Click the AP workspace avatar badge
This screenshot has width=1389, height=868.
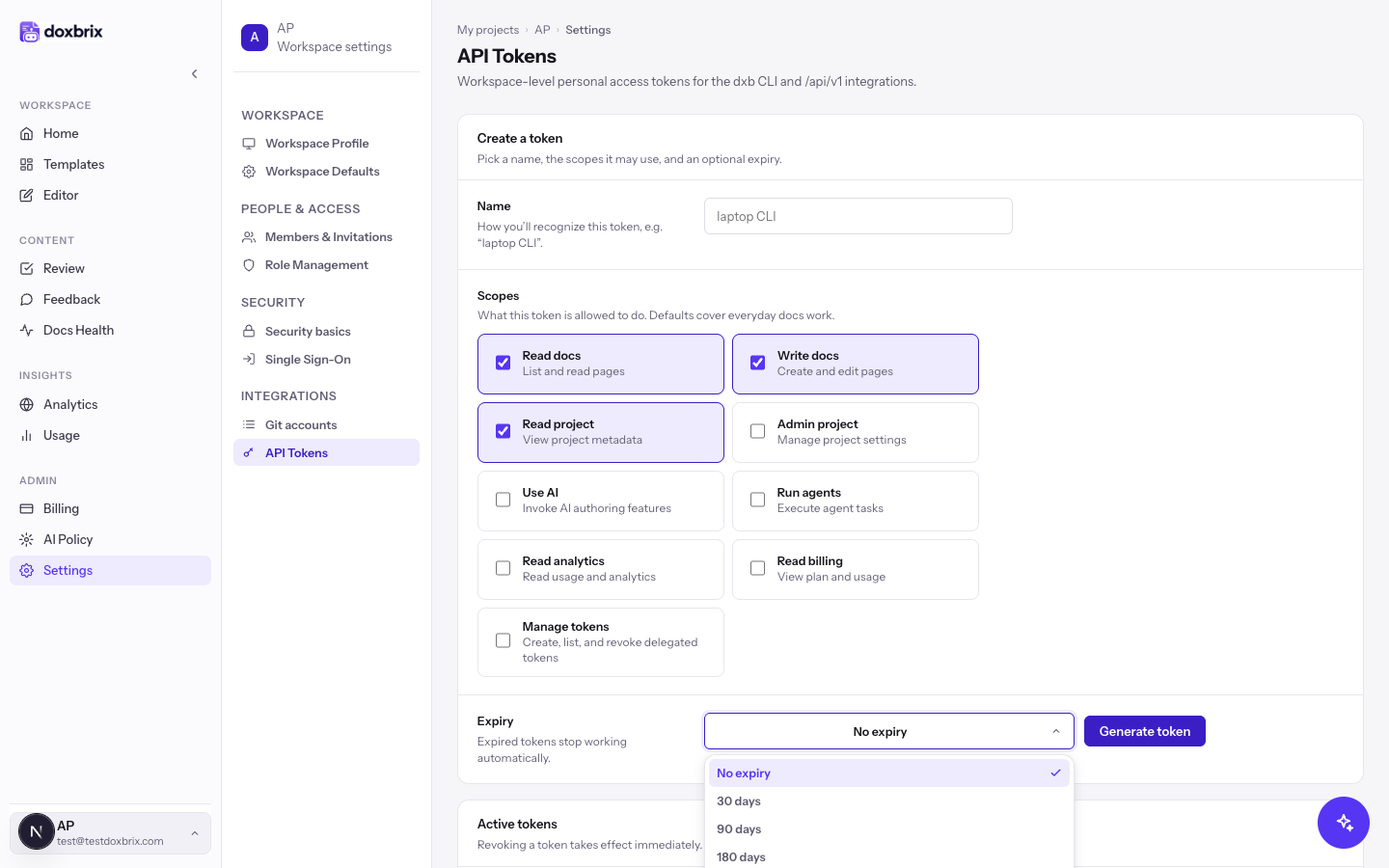point(255,38)
